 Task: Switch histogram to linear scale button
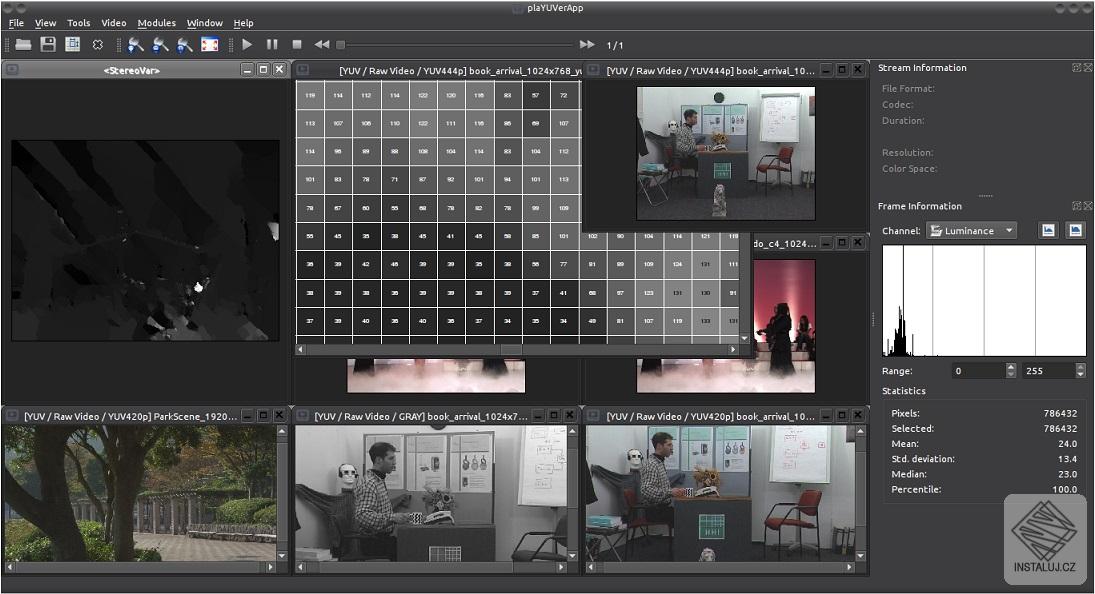[x=1048, y=230]
